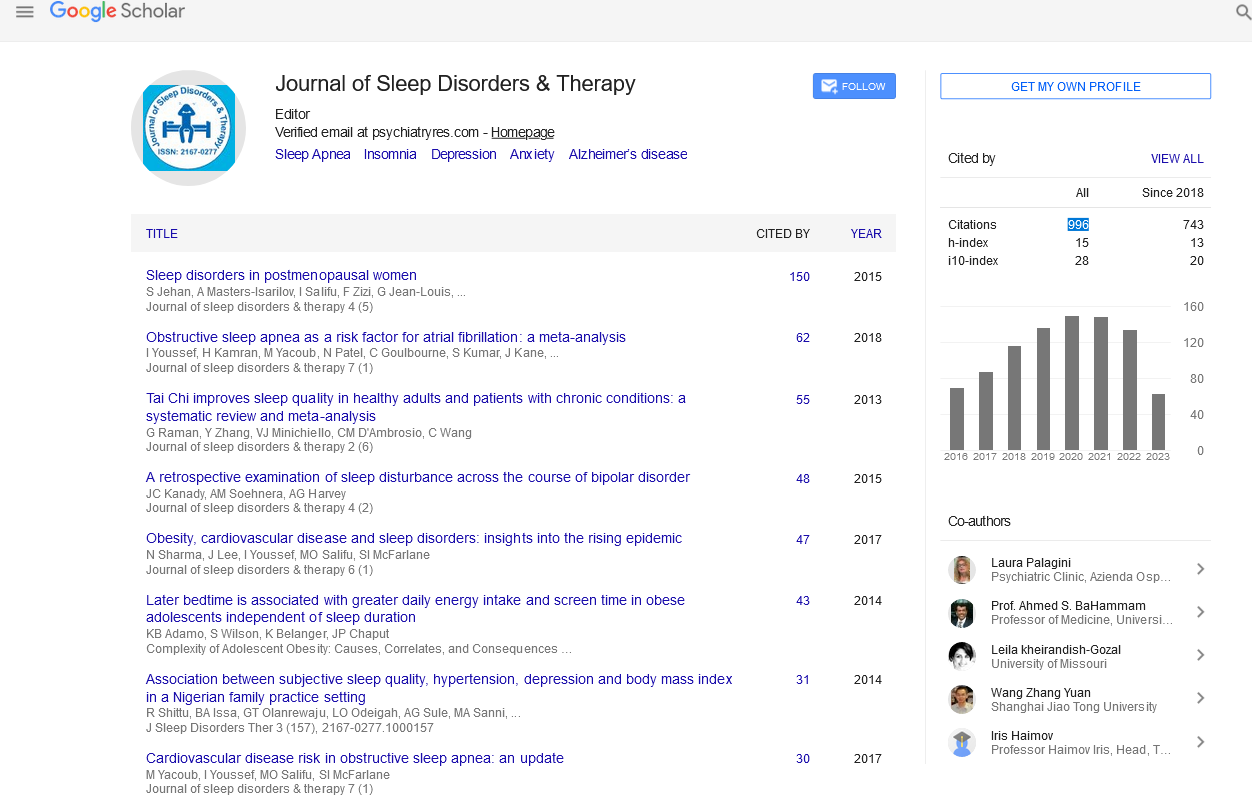The width and height of the screenshot is (1252, 795).
Task: Select the Sleep Apnea topic link
Action: coord(312,155)
